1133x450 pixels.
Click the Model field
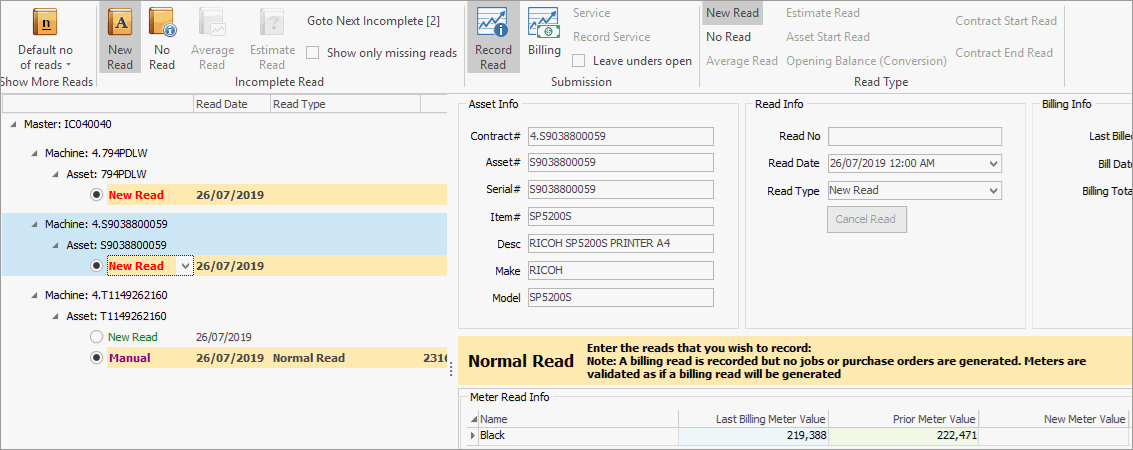621,298
